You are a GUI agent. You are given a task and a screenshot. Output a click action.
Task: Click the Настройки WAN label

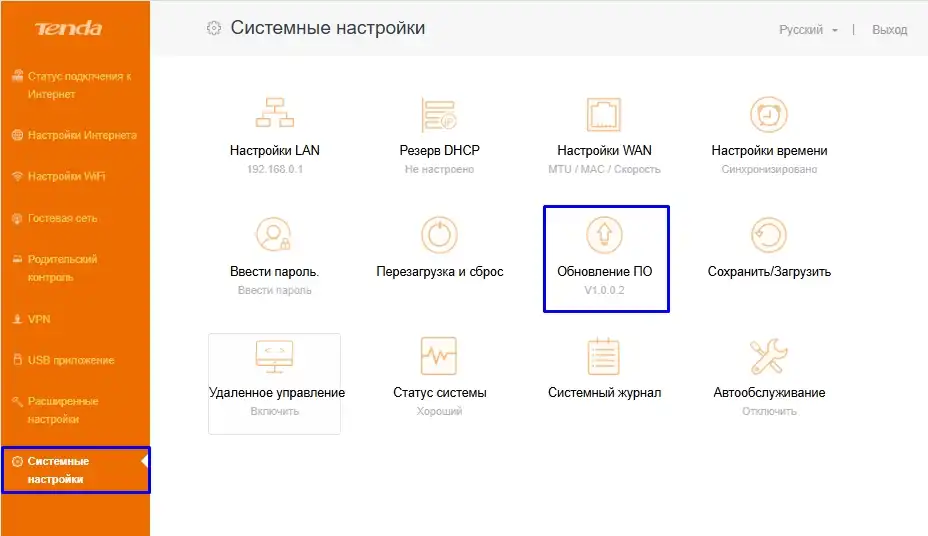(x=604, y=150)
